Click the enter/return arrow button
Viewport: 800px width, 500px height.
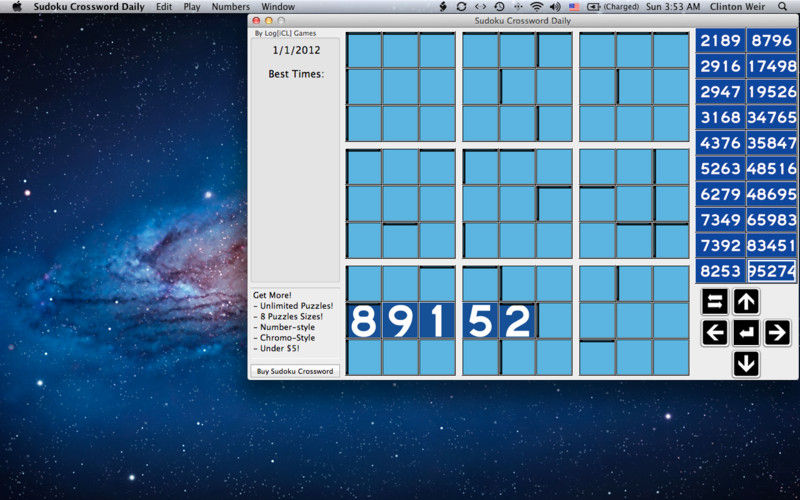coord(746,333)
